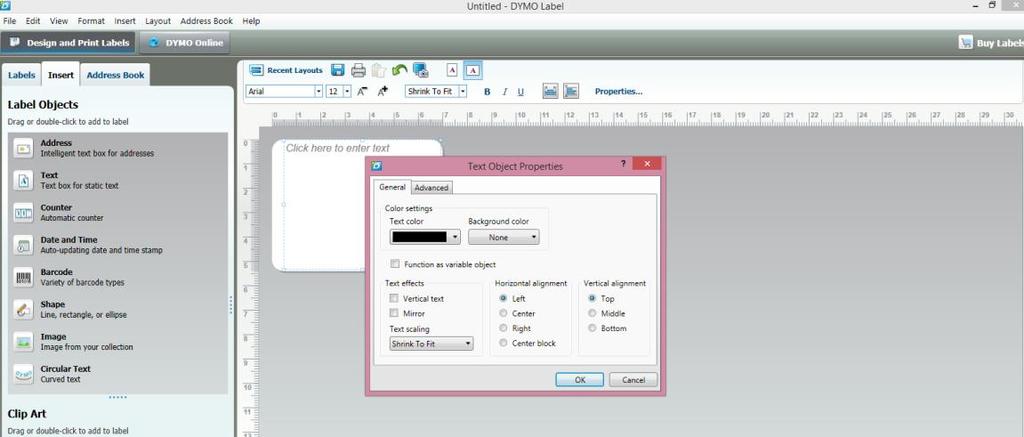The image size is (1024, 437).
Task: Click the horizontal alignment toolbar icon
Action: point(551,91)
